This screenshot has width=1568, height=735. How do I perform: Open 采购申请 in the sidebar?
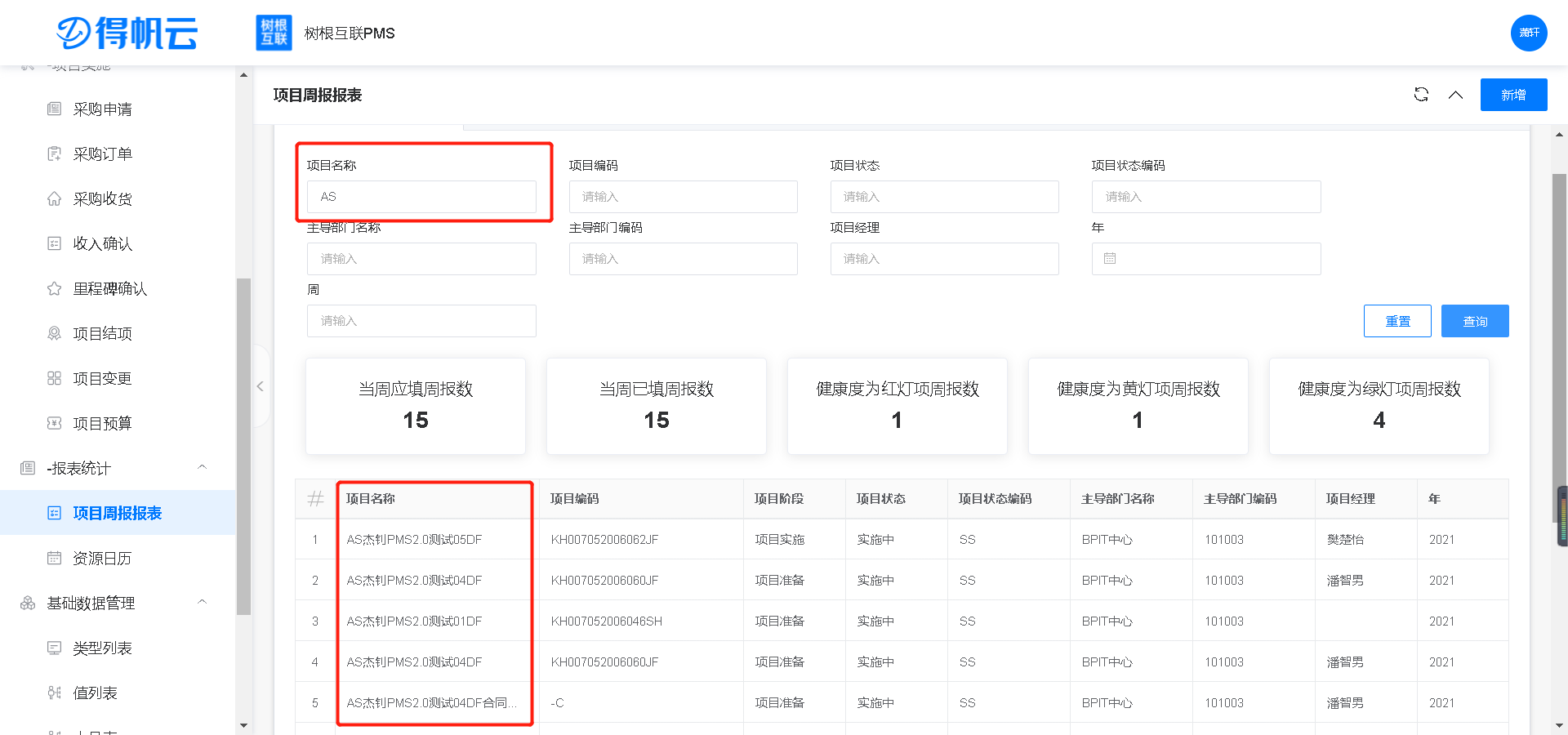[x=102, y=109]
